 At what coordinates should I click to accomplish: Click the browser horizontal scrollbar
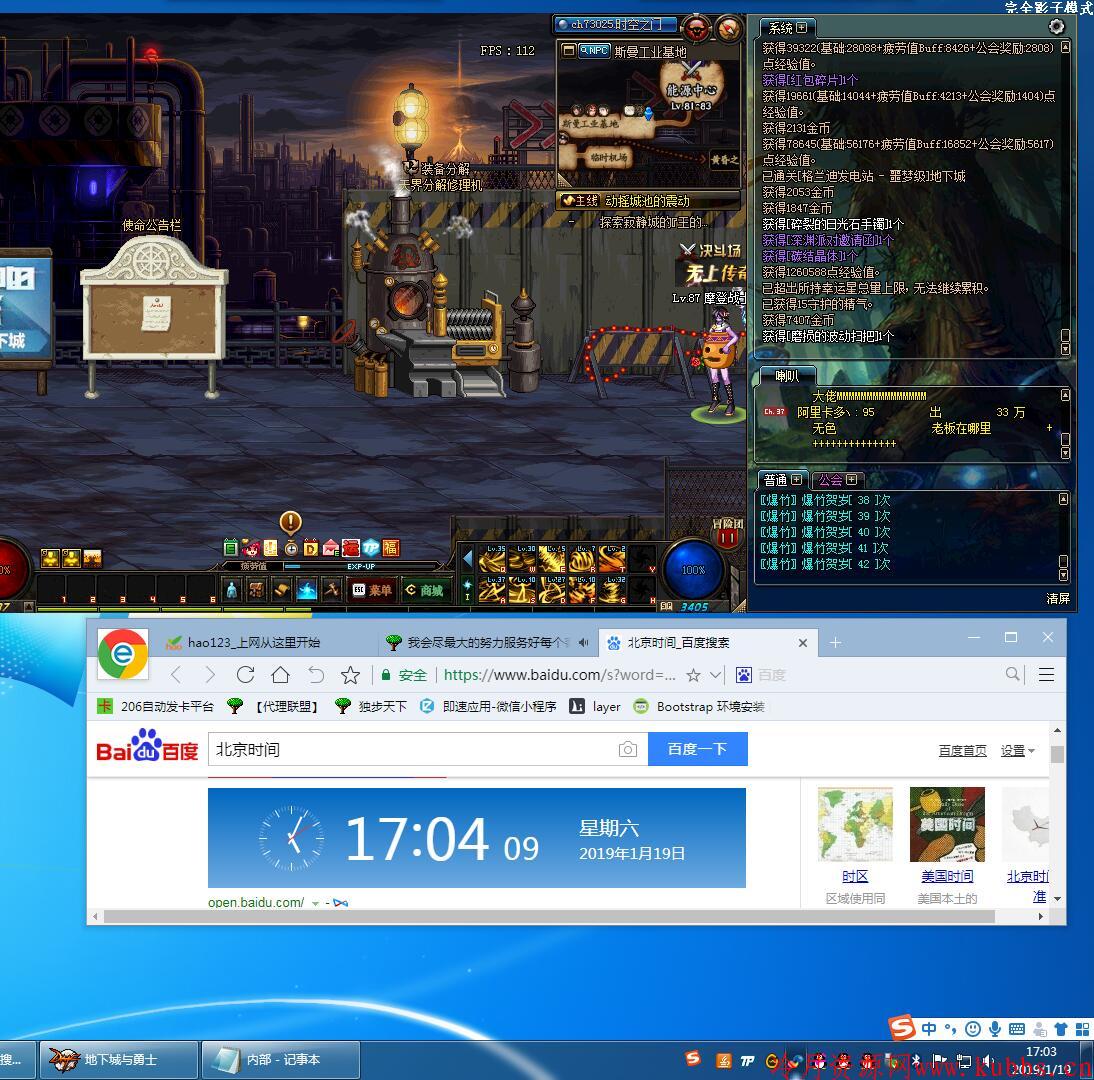point(549,917)
